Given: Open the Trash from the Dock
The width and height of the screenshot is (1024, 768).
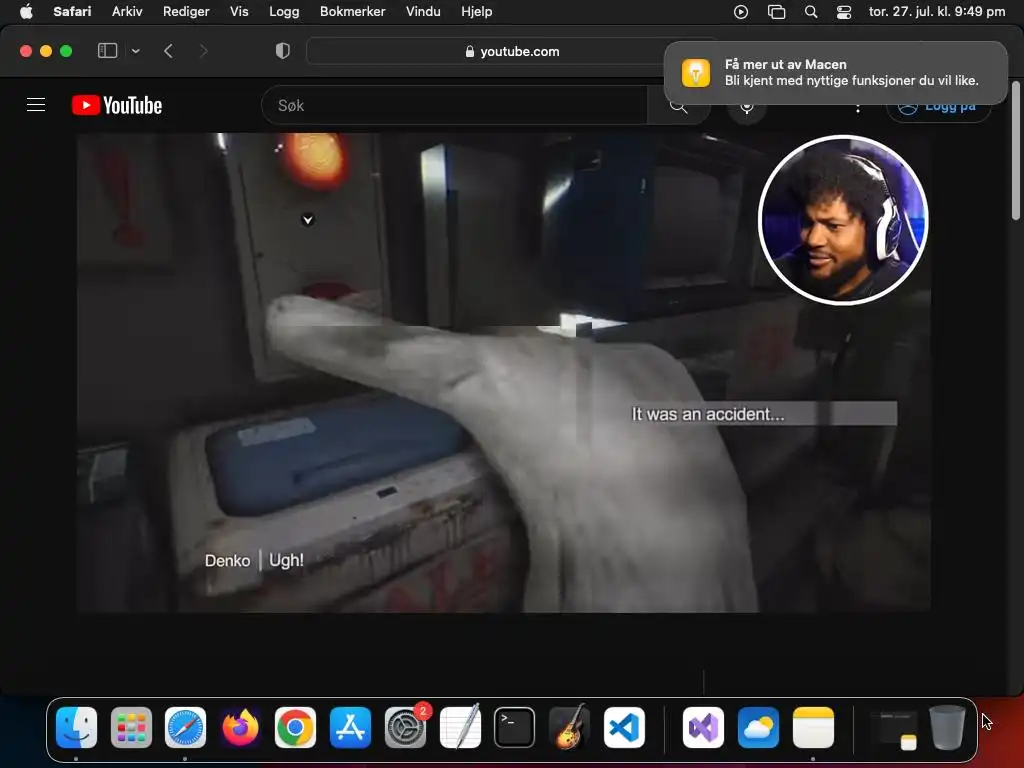Looking at the screenshot, I should pyautogui.click(x=948, y=728).
